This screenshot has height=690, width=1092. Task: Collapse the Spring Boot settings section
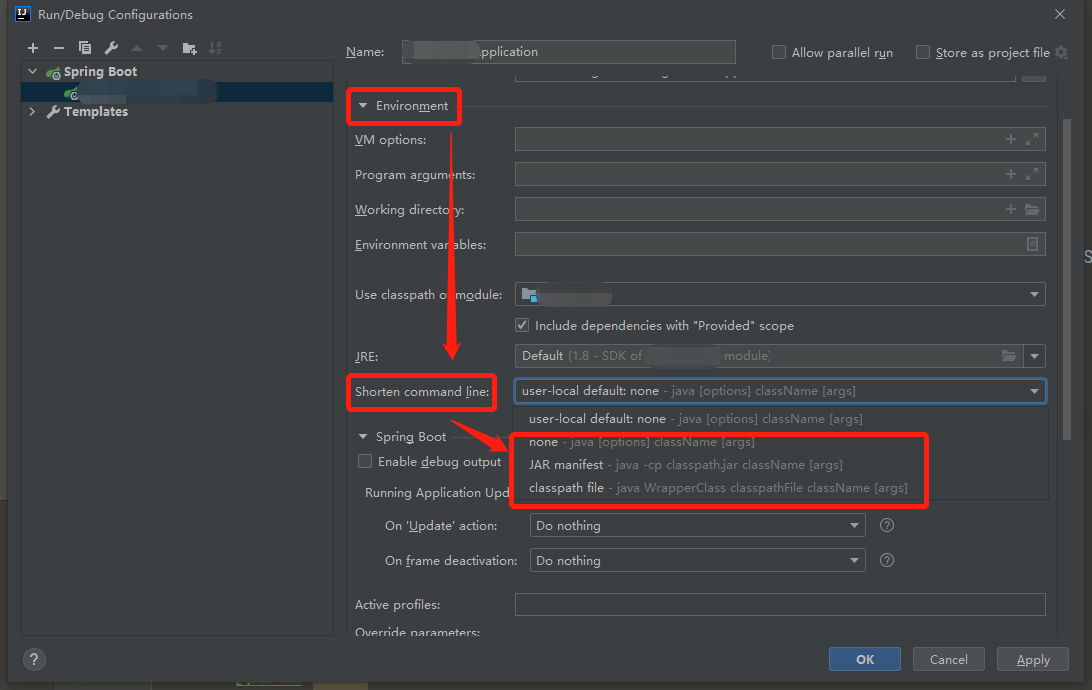(x=363, y=437)
